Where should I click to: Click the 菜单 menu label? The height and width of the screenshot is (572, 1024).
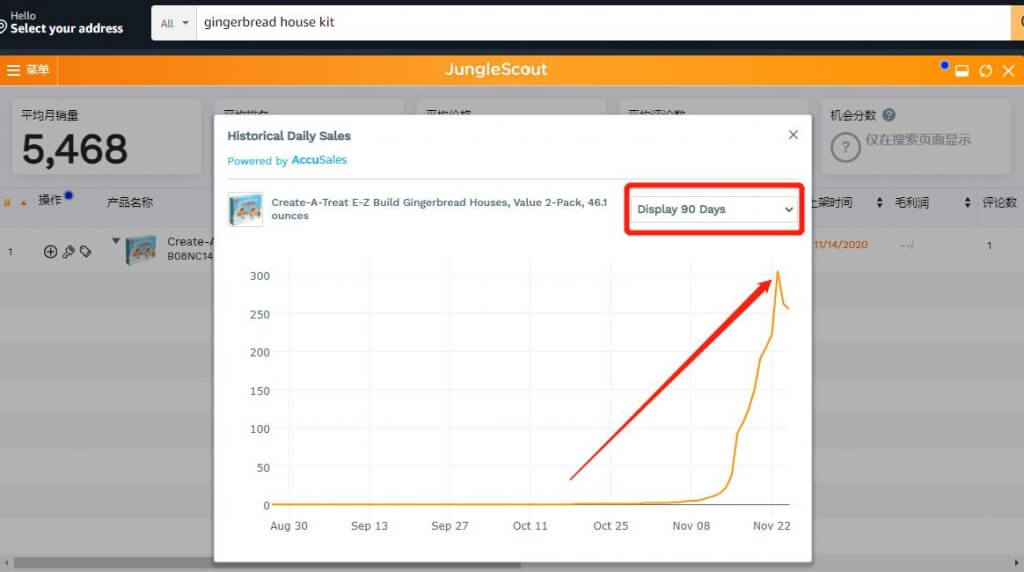click(37, 70)
